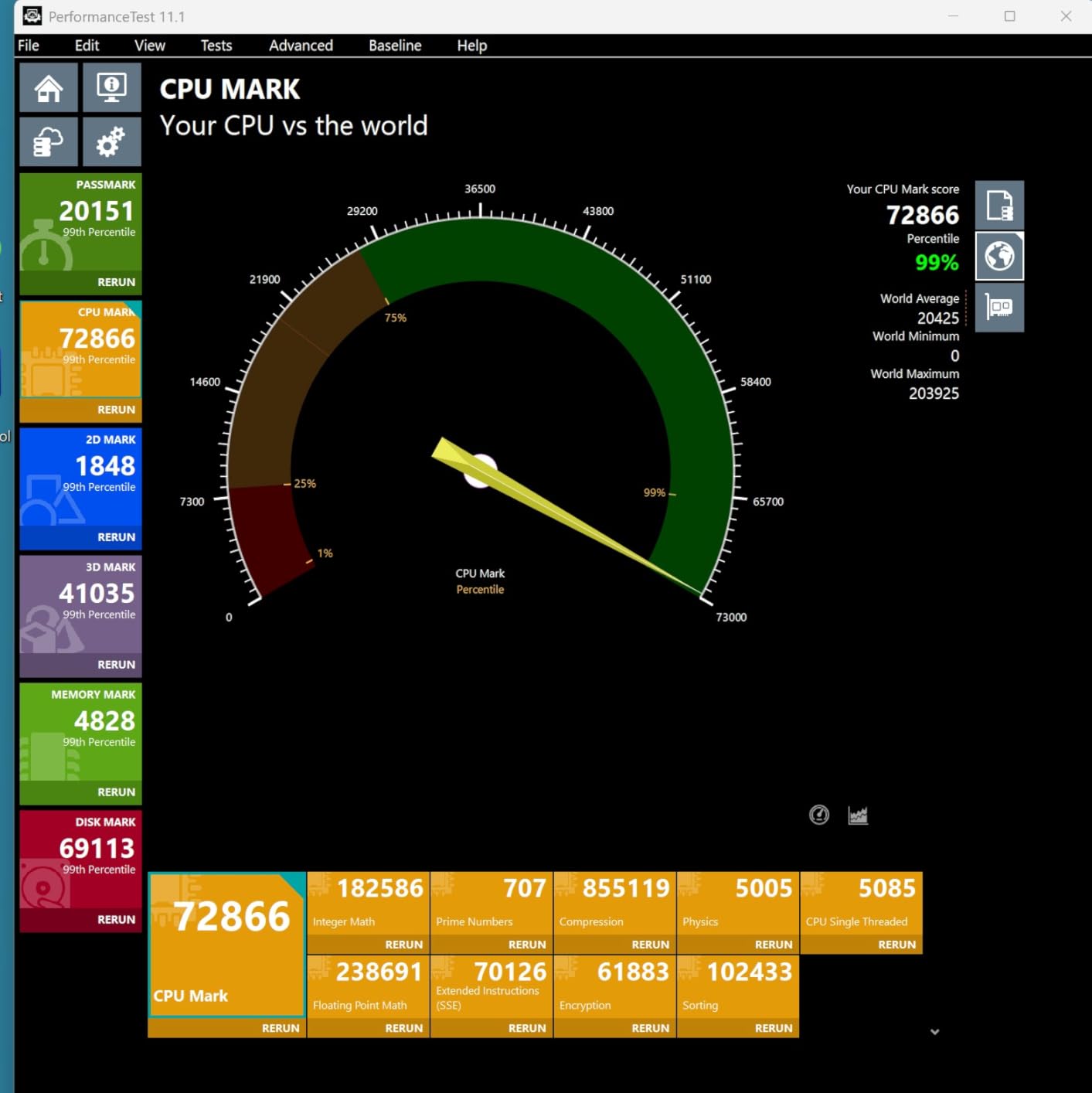Select the 3D Mark 41035 tile
The width and height of the screenshot is (1092, 1093).
pyautogui.click(x=80, y=604)
